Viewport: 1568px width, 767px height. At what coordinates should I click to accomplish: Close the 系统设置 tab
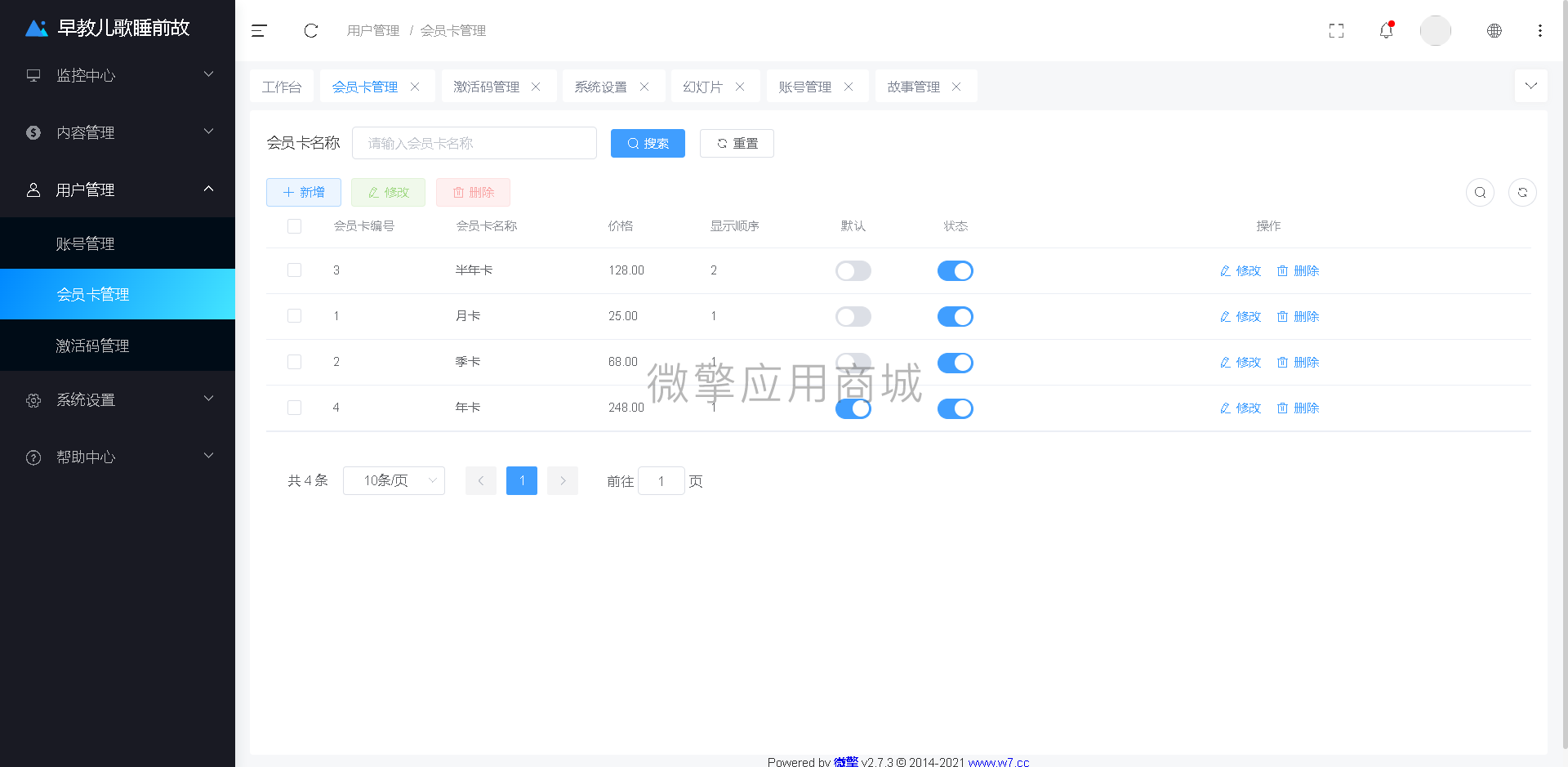tap(644, 87)
